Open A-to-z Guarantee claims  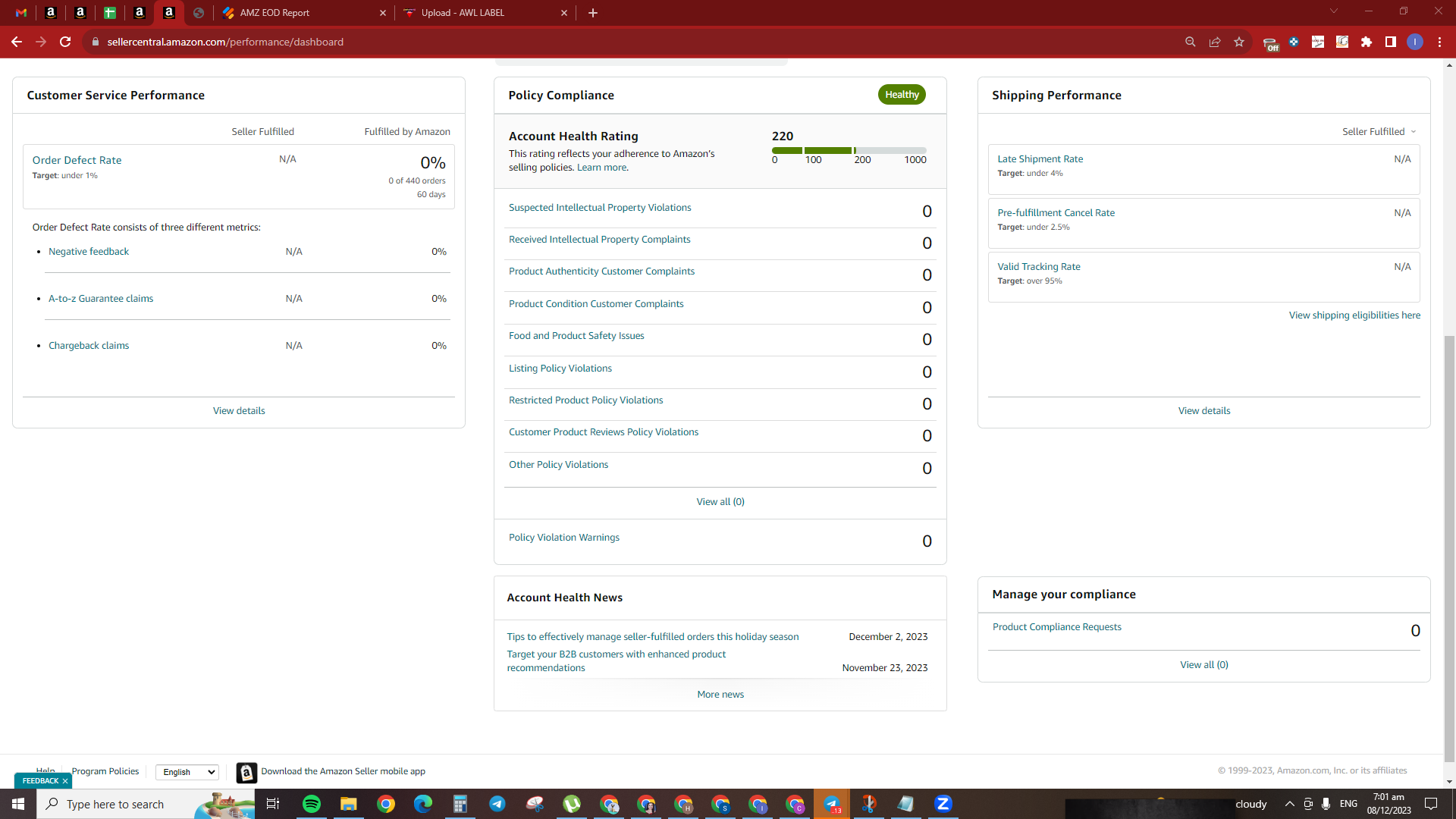click(x=101, y=299)
